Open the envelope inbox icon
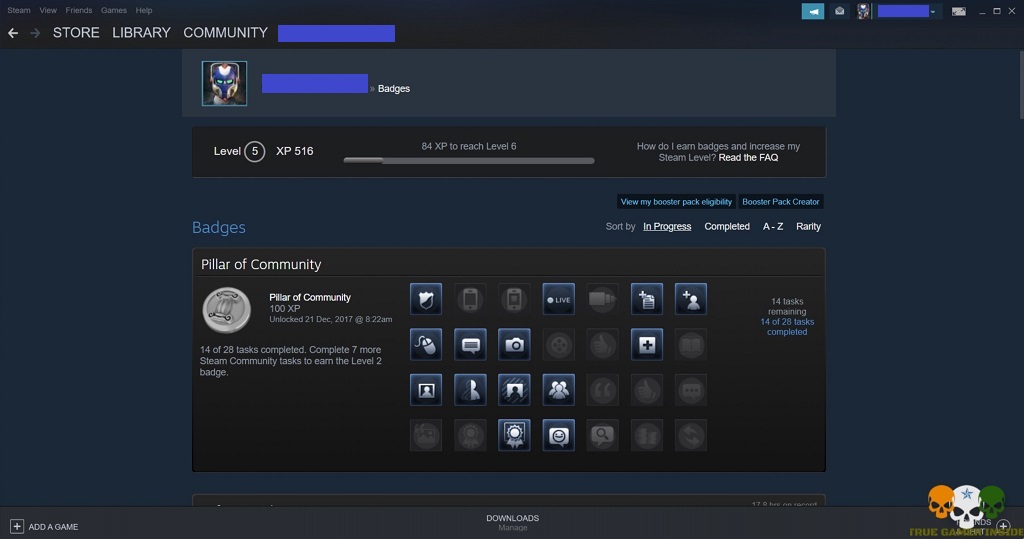Viewport: 1024px width, 539px height. click(x=839, y=11)
